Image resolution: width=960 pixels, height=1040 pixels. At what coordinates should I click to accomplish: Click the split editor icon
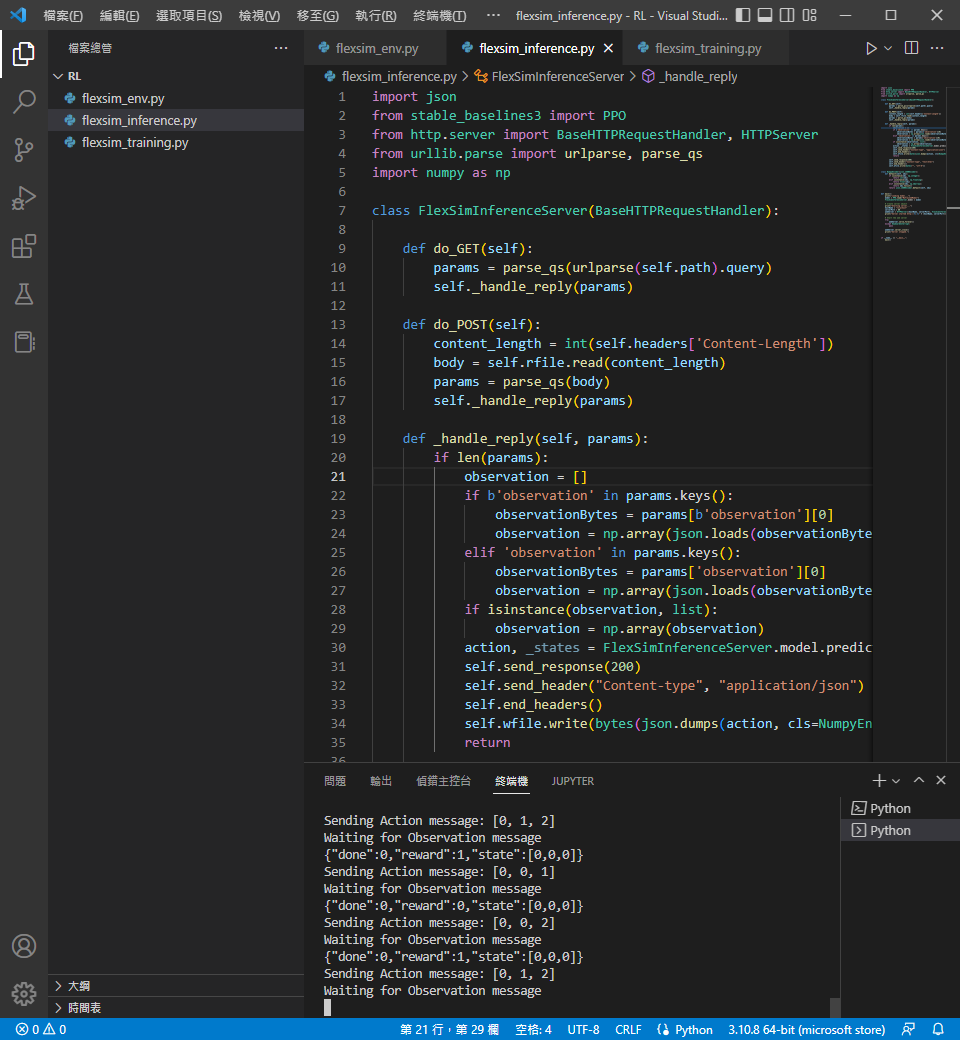pyautogui.click(x=911, y=48)
